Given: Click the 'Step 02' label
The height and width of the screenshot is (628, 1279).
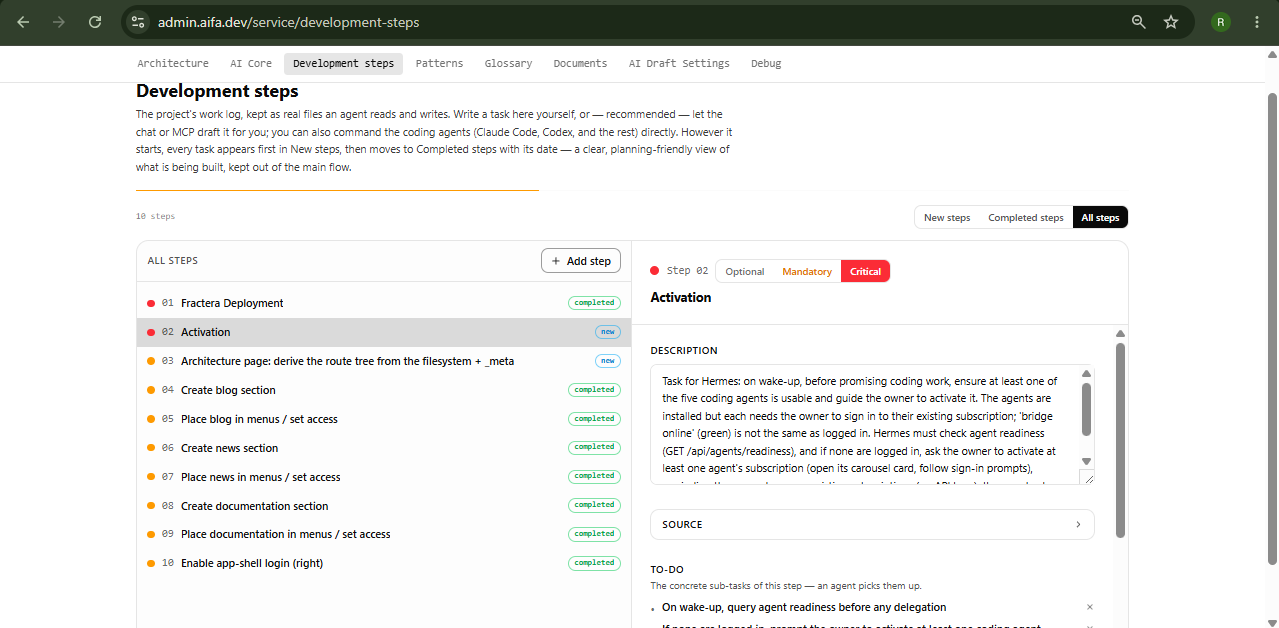Looking at the screenshot, I should 687,271.
